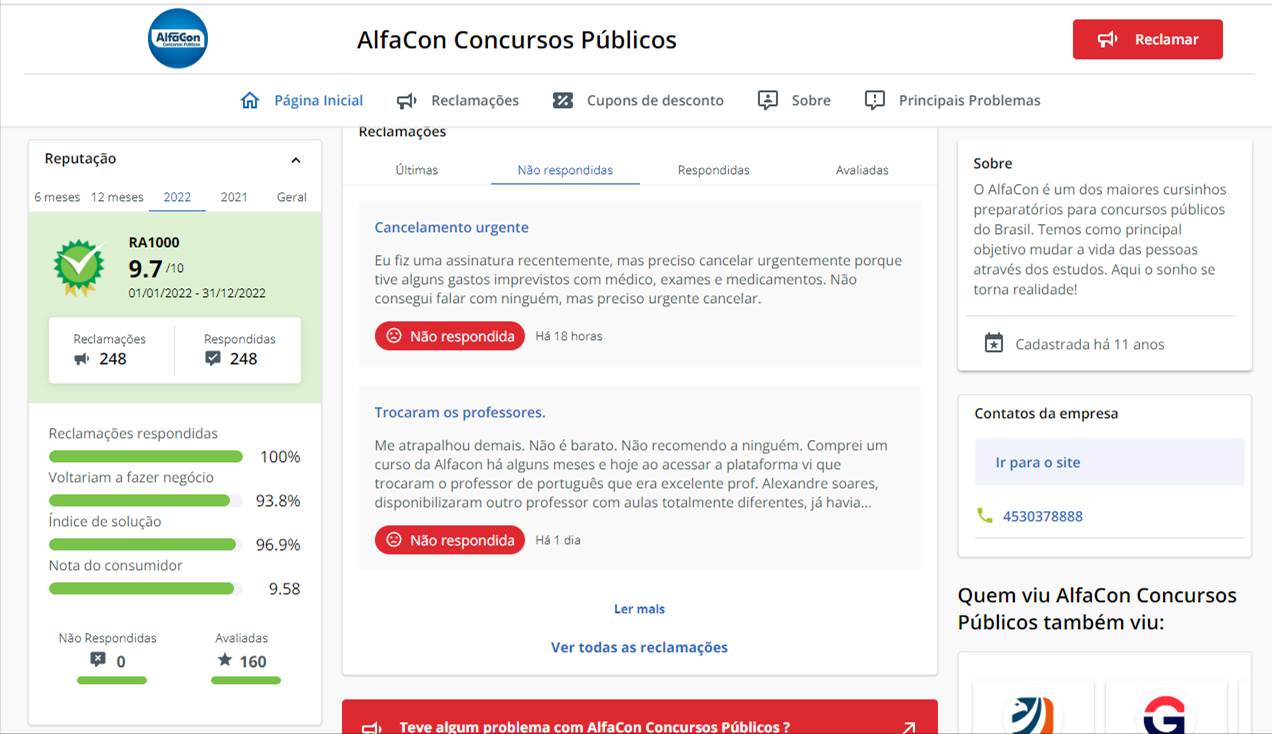Collapse the Reputação panel chevron
This screenshot has height=734, width=1272.
coord(296,160)
